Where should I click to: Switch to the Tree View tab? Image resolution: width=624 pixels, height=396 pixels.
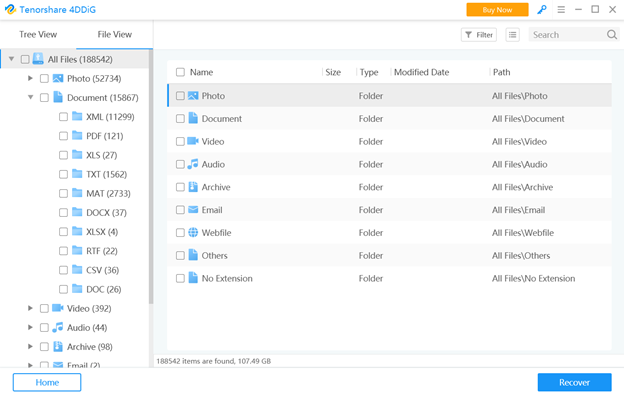38,34
